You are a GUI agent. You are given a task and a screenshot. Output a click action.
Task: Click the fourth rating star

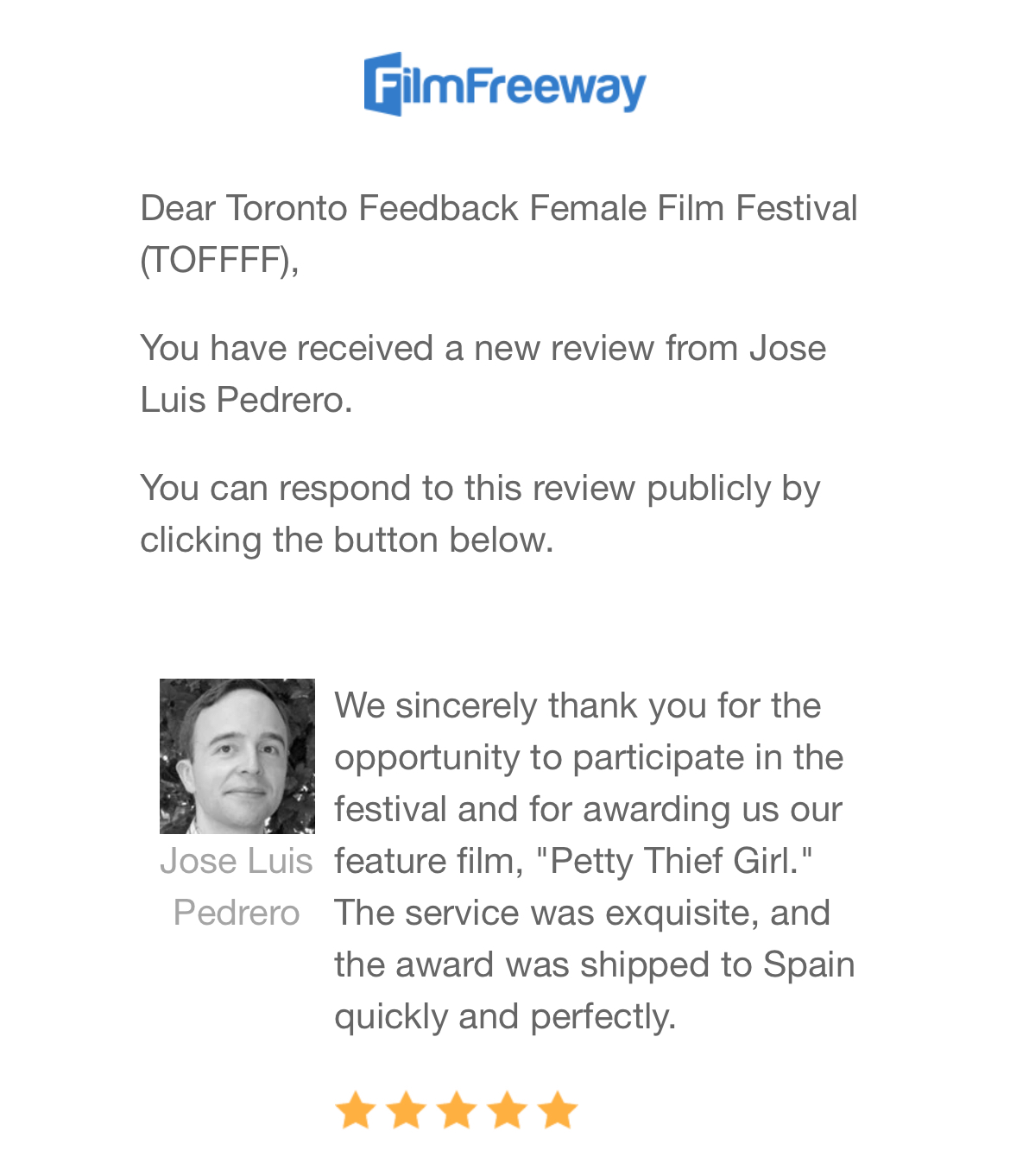(507, 1110)
